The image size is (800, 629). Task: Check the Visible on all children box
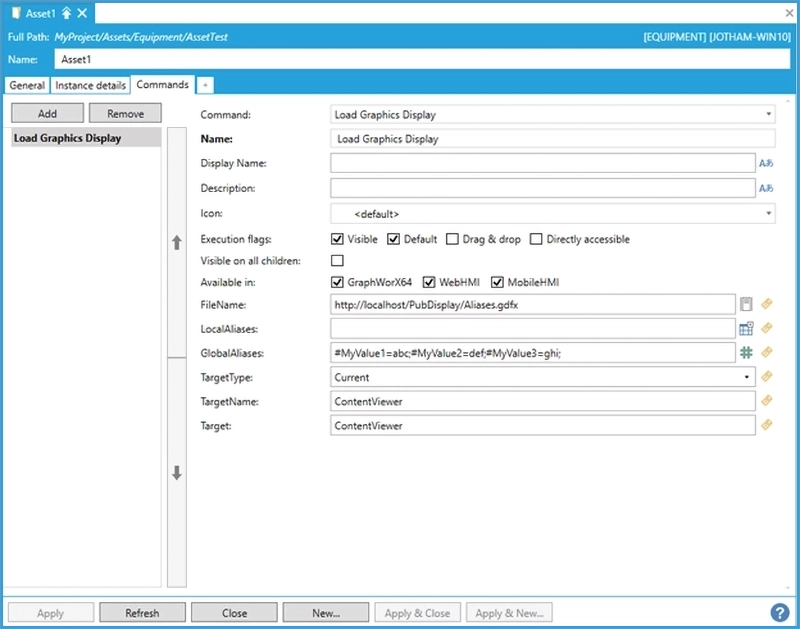point(338,261)
